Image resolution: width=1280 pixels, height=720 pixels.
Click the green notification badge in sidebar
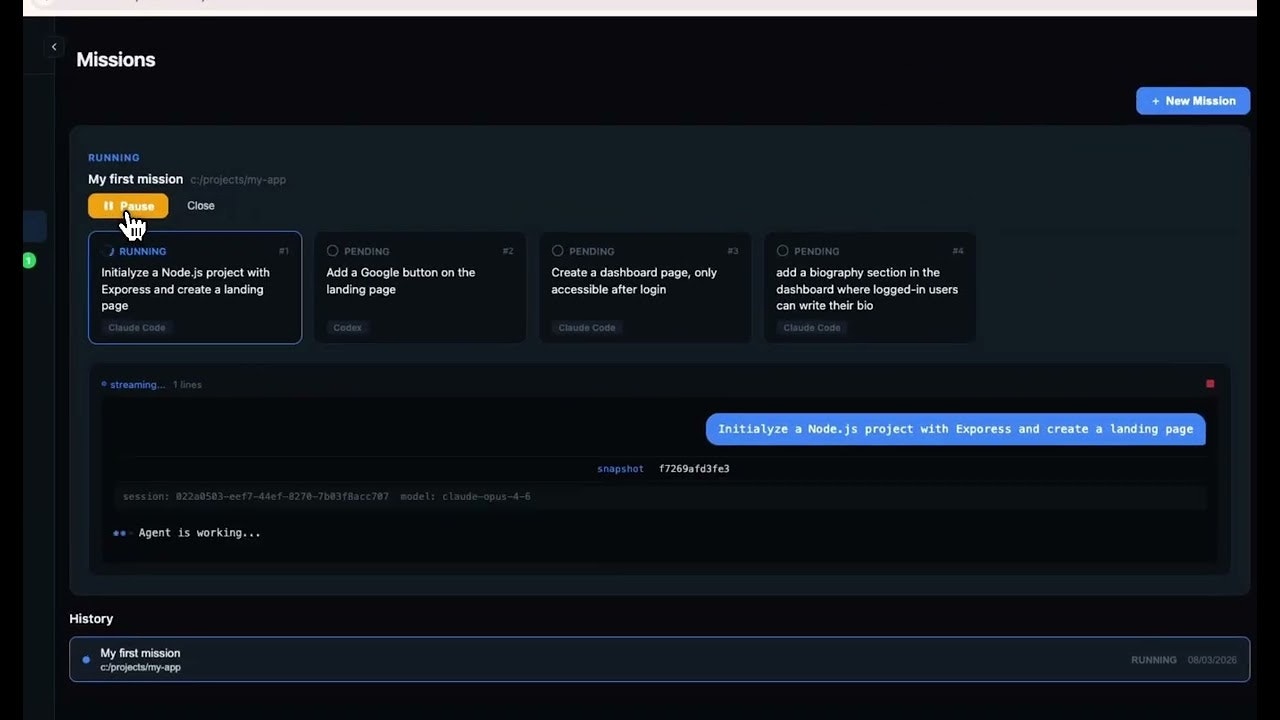(x=29, y=261)
